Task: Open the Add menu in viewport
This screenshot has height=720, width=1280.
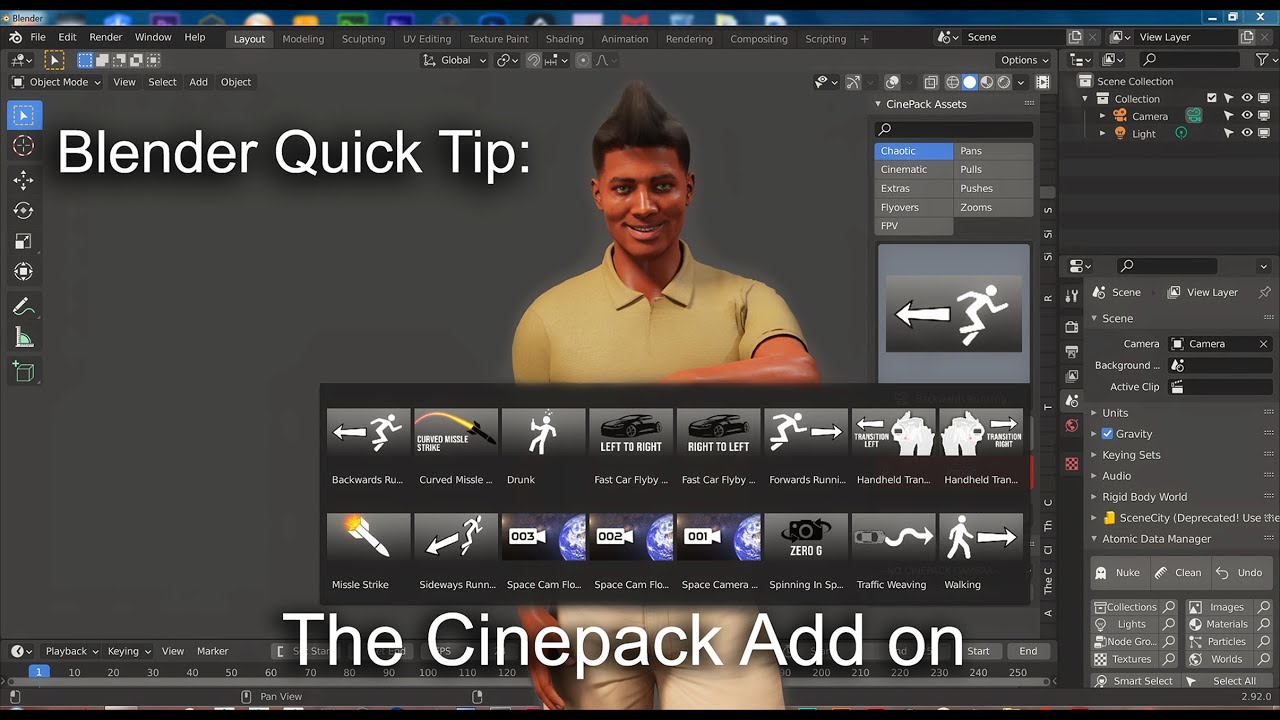Action: [199, 82]
